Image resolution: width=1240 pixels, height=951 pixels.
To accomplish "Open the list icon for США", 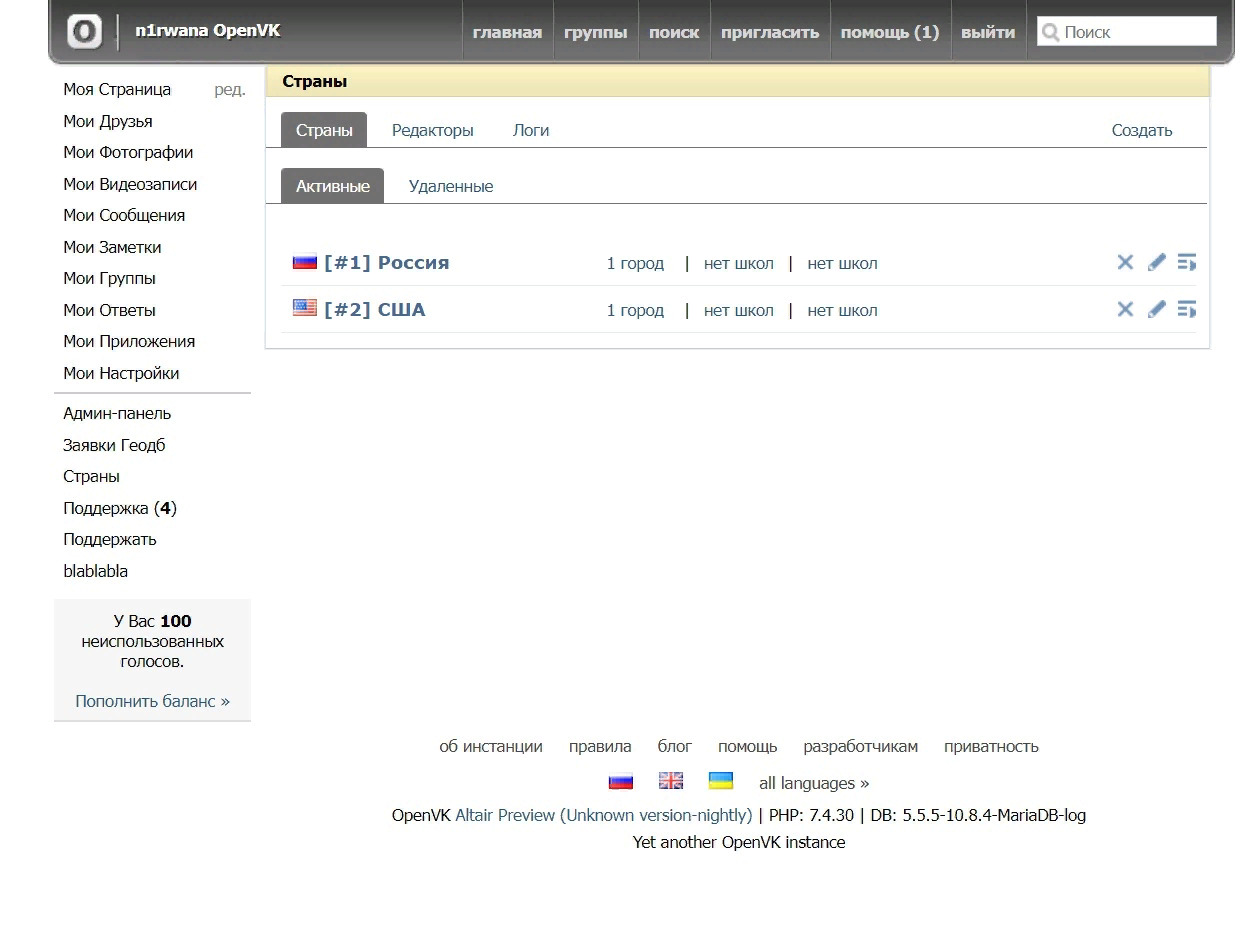I will pos(1187,309).
